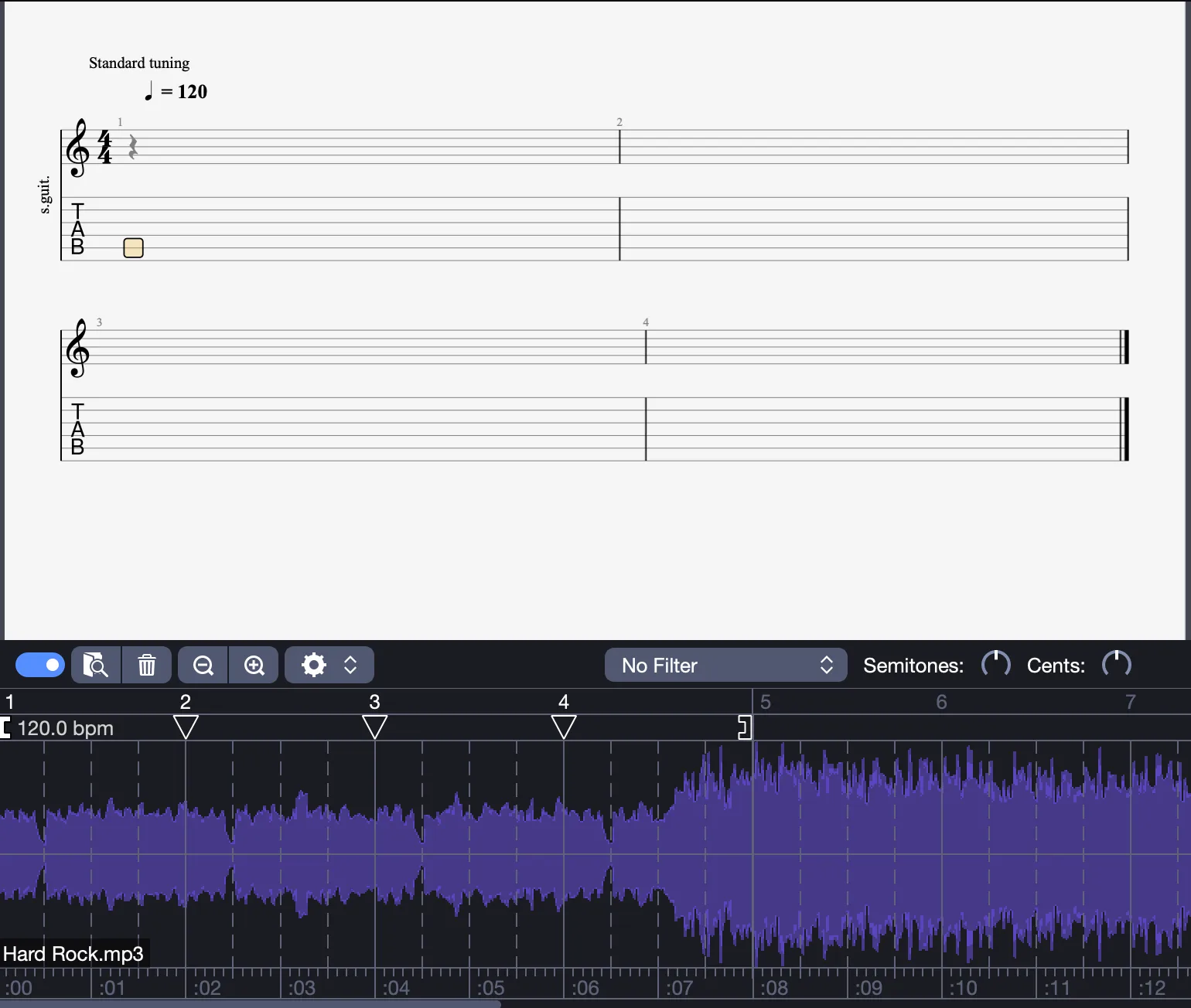The width and height of the screenshot is (1191, 1008).
Task: Click measure number 4 above the staff
Action: click(x=646, y=322)
